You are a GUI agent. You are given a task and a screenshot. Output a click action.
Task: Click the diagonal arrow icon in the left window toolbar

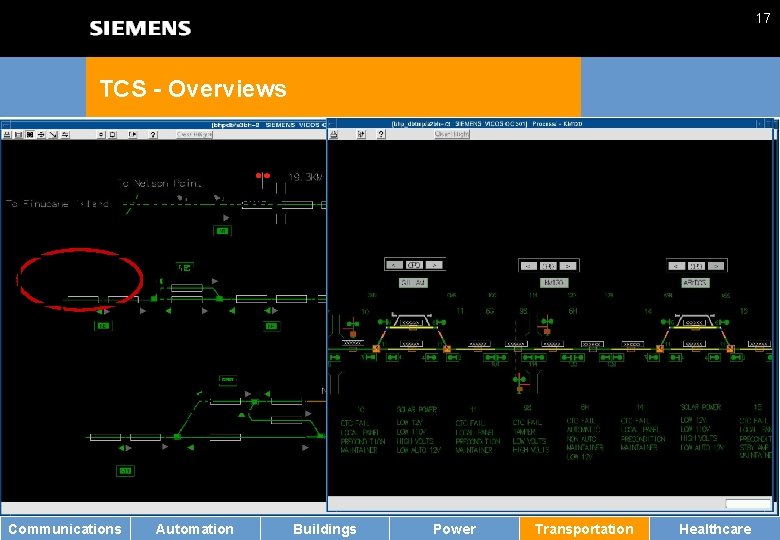coord(53,135)
